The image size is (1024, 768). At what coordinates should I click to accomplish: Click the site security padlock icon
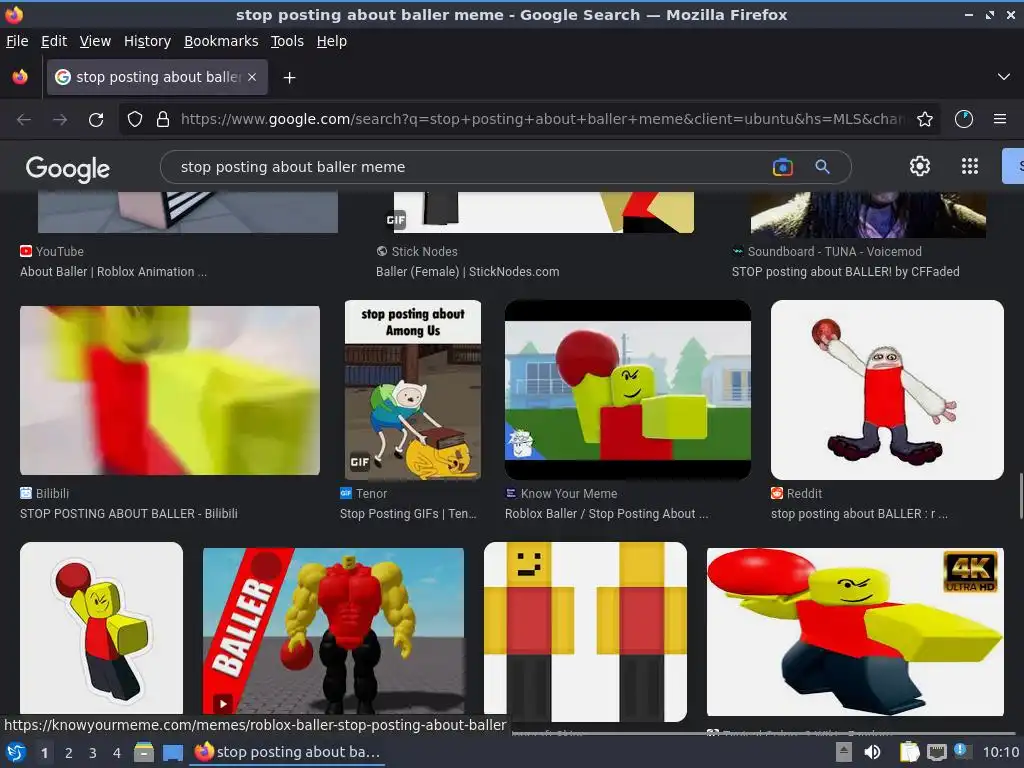pyautogui.click(x=163, y=120)
